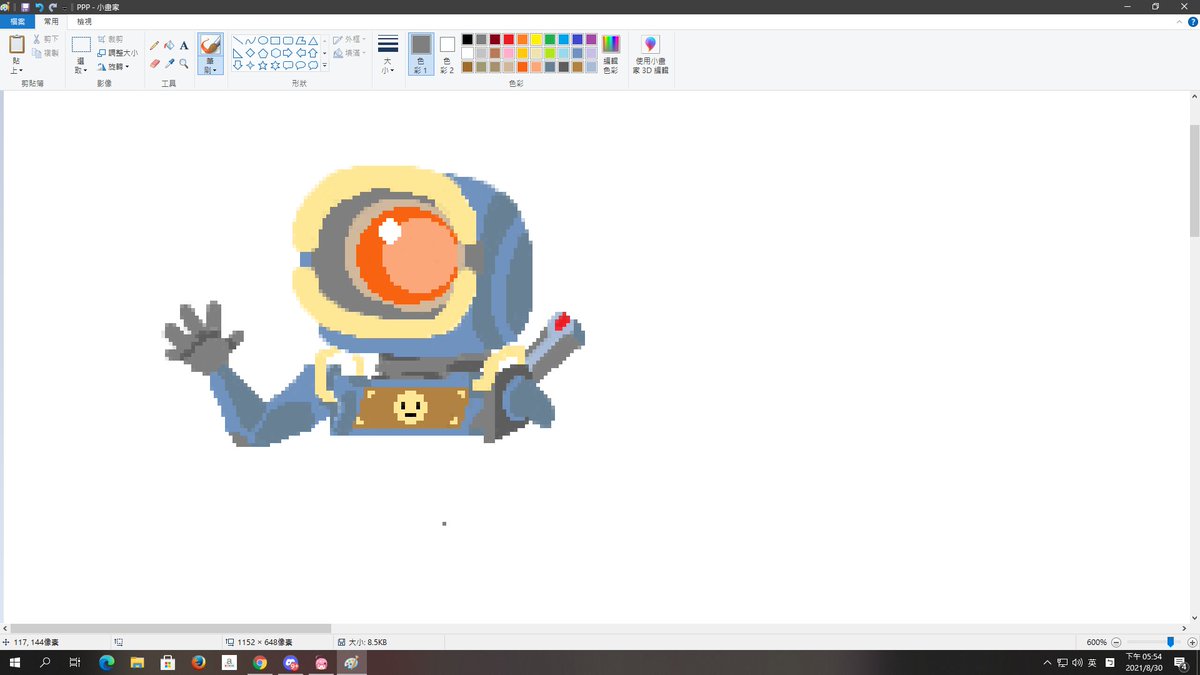Open the Windows Start menu
Image resolution: width=1200 pixels, height=675 pixels.
click(15, 663)
